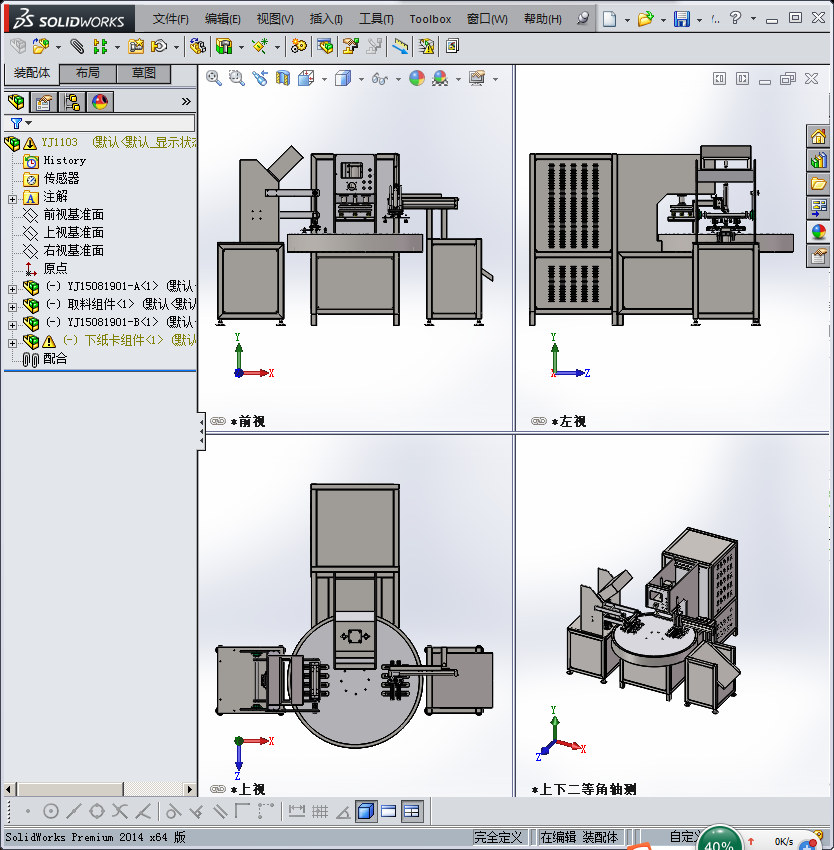Click the Reference Geometry icon
Screen dimensions: 834x850
point(260,47)
